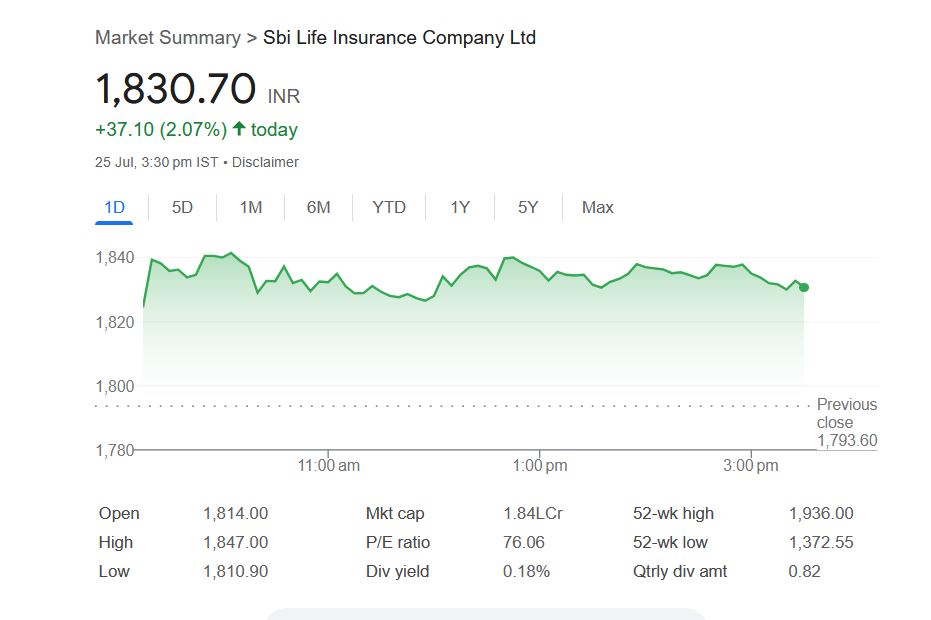Click the Previous close 1,793.60 label
The height and width of the screenshot is (620, 931).
click(846, 422)
